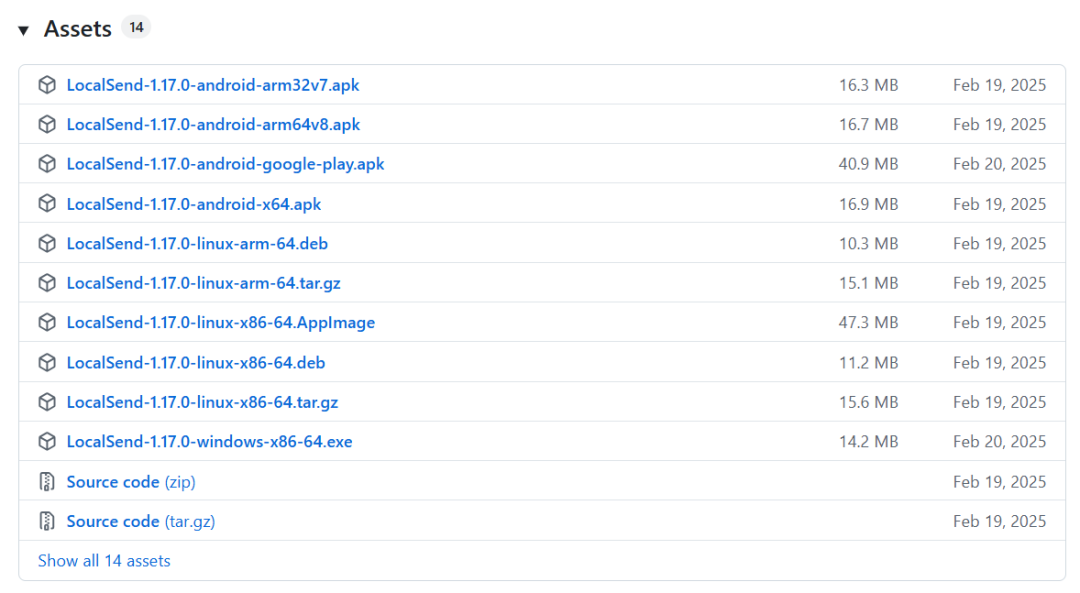The height and width of the screenshot is (593, 1080).
Task: Click Feb 19, 2025 date on android-arm32v7.apk row
Action: 999,85
